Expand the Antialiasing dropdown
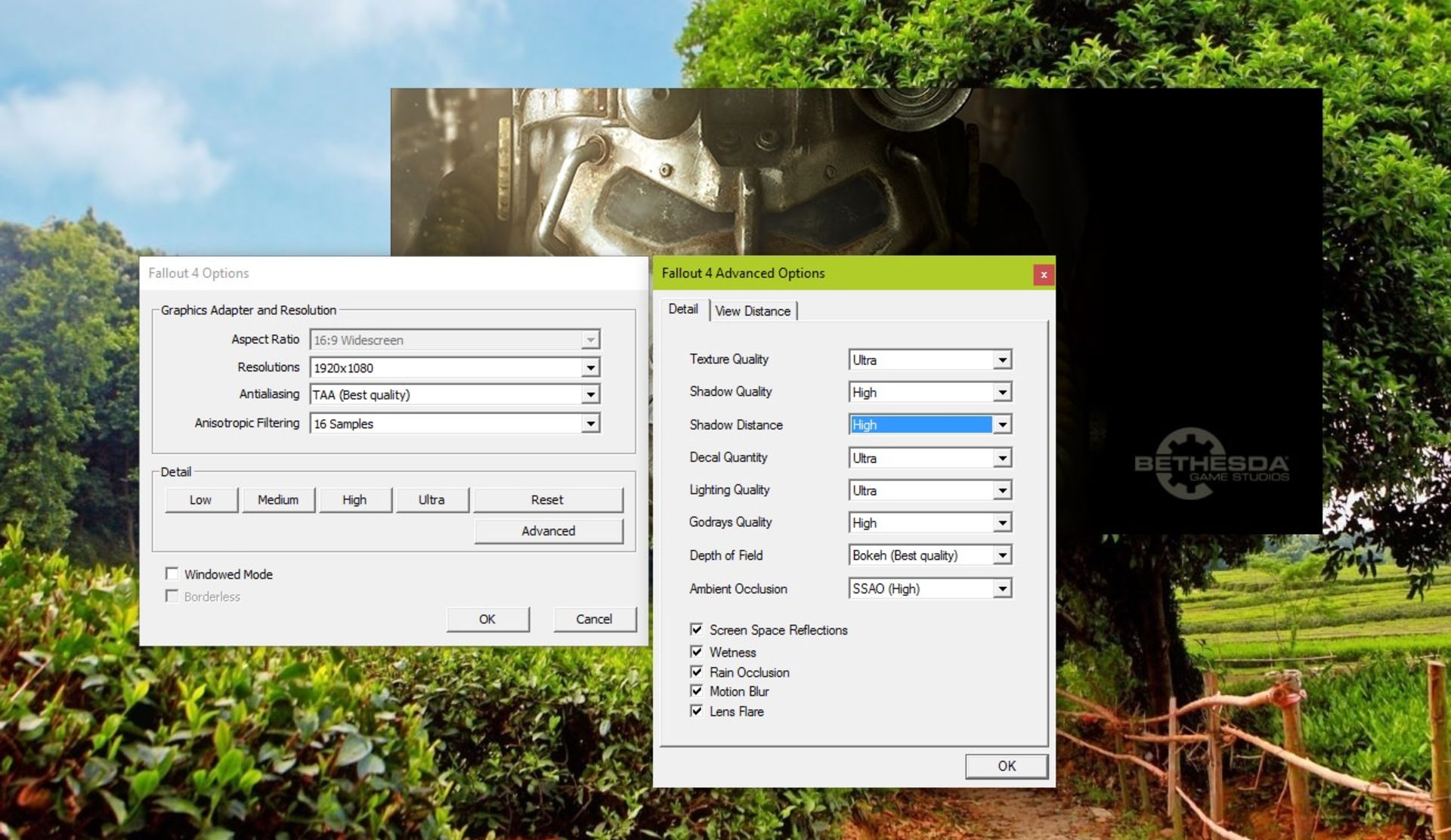 [590, 395]
